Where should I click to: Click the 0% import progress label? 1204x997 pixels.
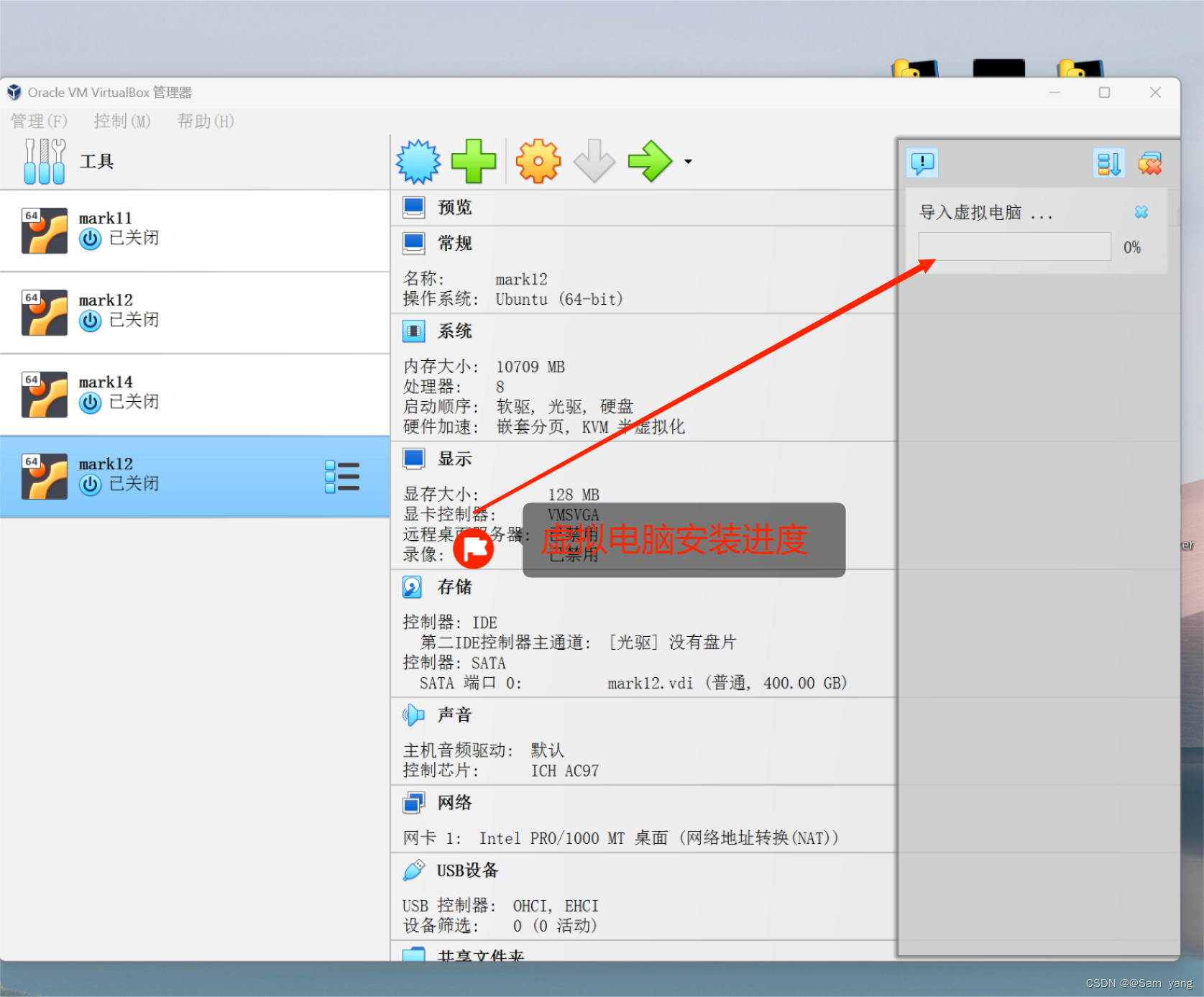tap(1132, 247)
